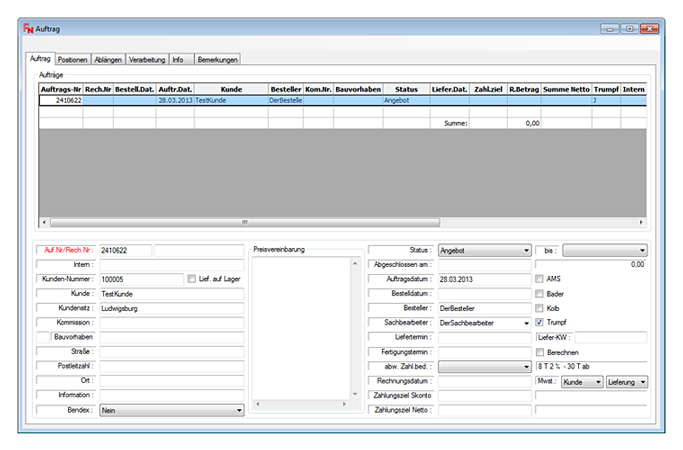Click the FN application icon in title bar

(28, 28)
